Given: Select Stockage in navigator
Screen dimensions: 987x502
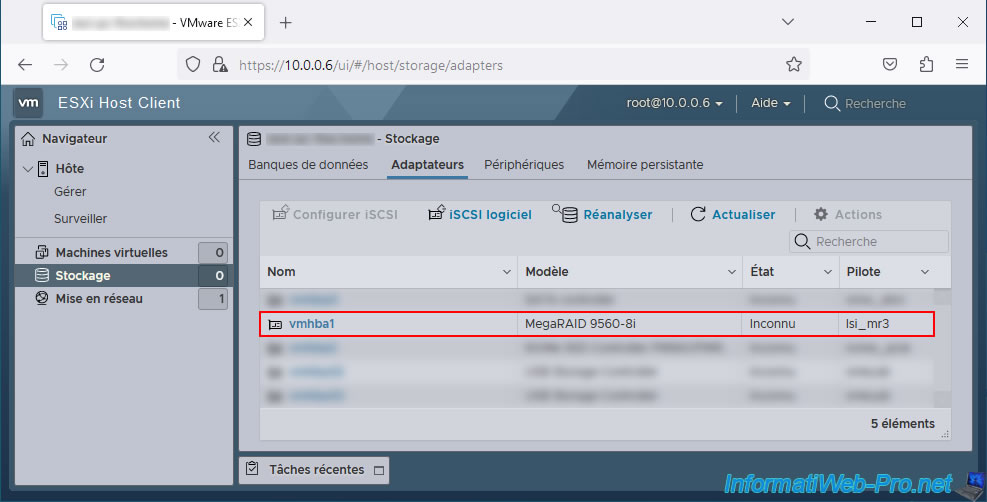Looking at the screenshot, I should tap(82, 276).
